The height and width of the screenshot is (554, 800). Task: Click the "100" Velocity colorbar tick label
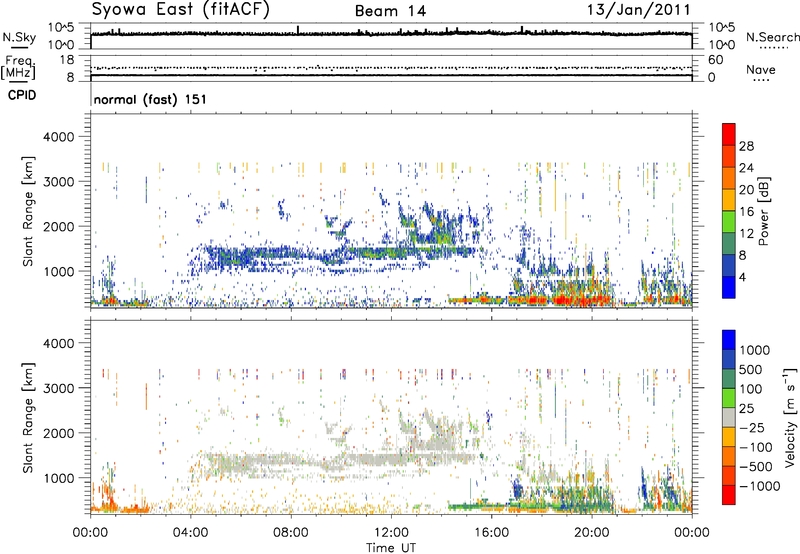(x=751, y=389)
